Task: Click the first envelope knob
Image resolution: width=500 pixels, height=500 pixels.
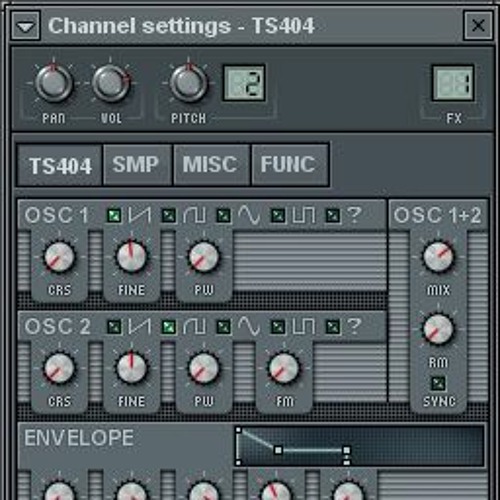Action: [x=59, y=490]
